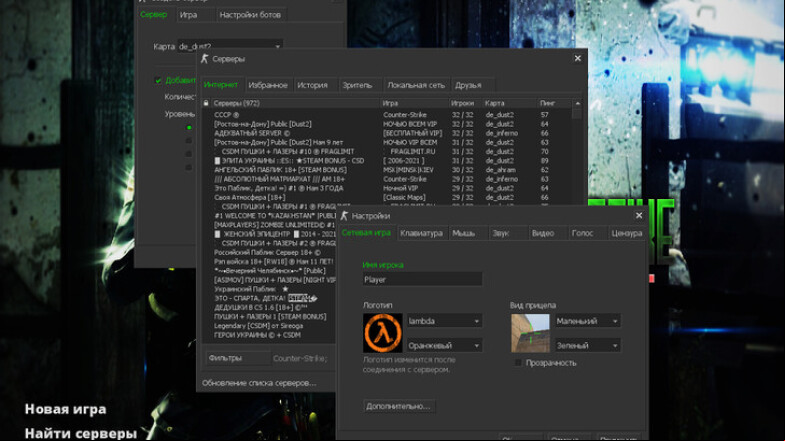Select [Ростов-на-Дону] Public [Dust2] Нам 9 лет server
The width and height of the screenshot is (785, 441).
coord(385,142)
